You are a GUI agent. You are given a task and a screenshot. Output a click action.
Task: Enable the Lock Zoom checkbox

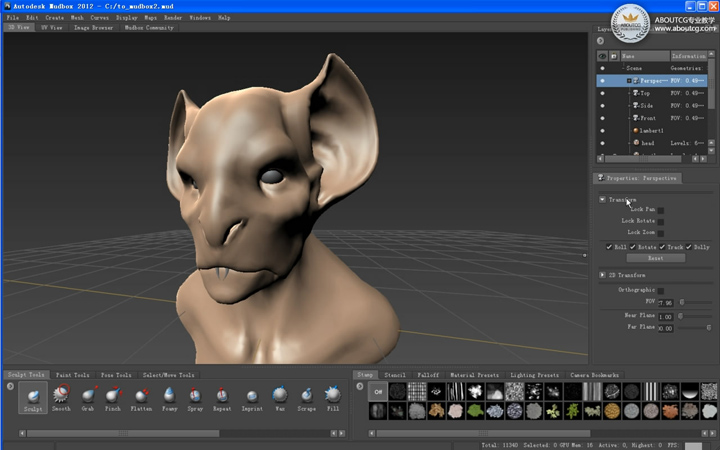click(x=661, y=233)
